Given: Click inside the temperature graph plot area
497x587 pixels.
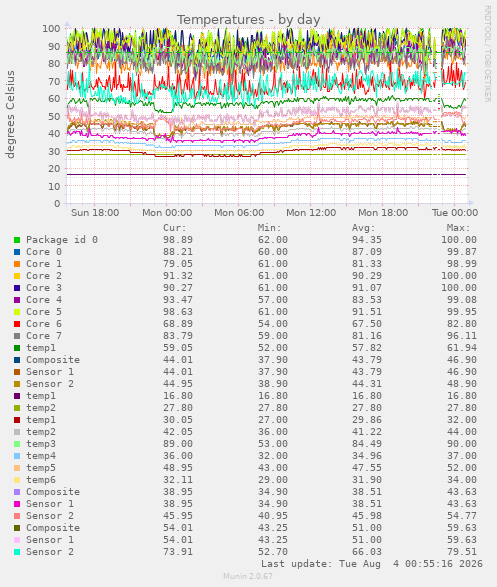Looking at the screenshot, I should (x=267, y=116).
